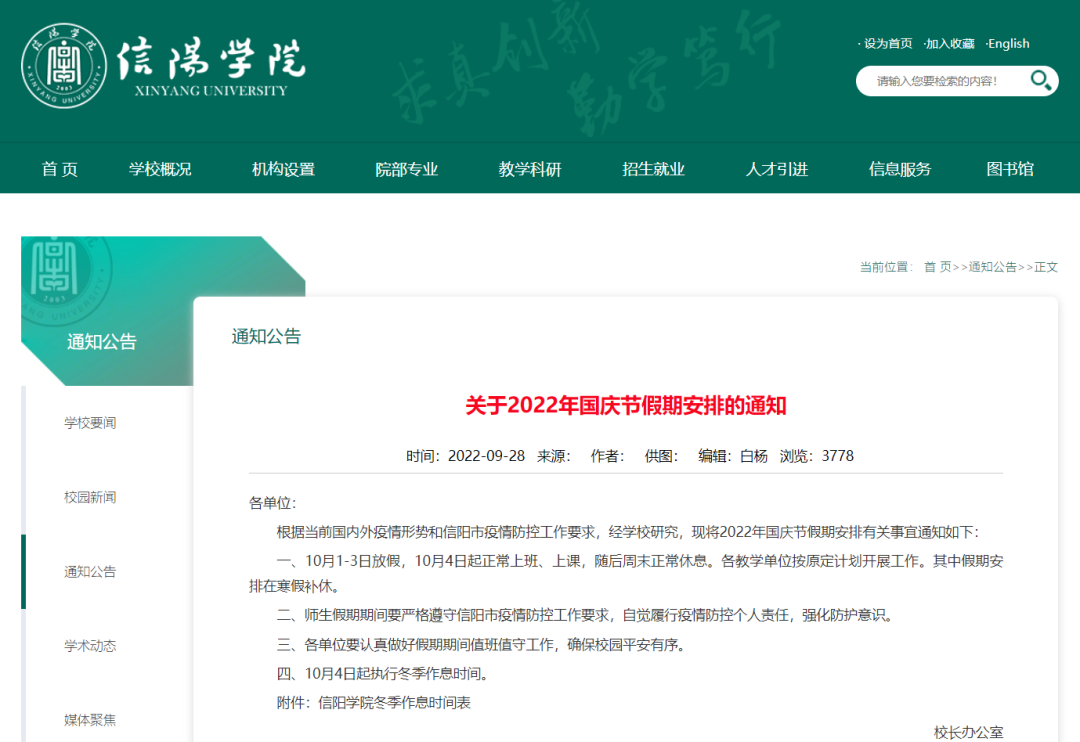Viewport: 1080px width, 742px height.
Task: Select 学校要闻 in the sidebar
Action: 90,423
